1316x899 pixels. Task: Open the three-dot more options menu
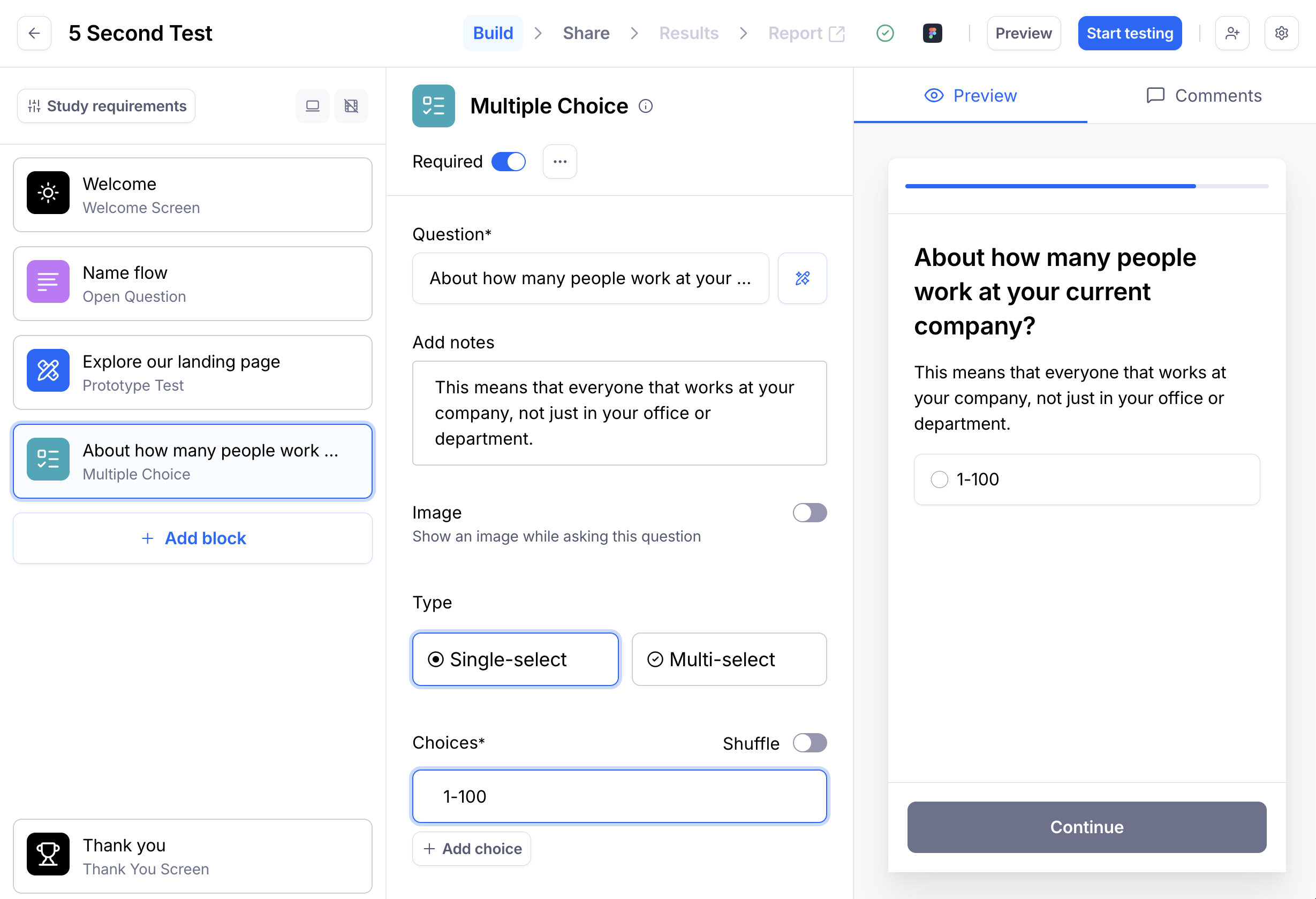559,162
